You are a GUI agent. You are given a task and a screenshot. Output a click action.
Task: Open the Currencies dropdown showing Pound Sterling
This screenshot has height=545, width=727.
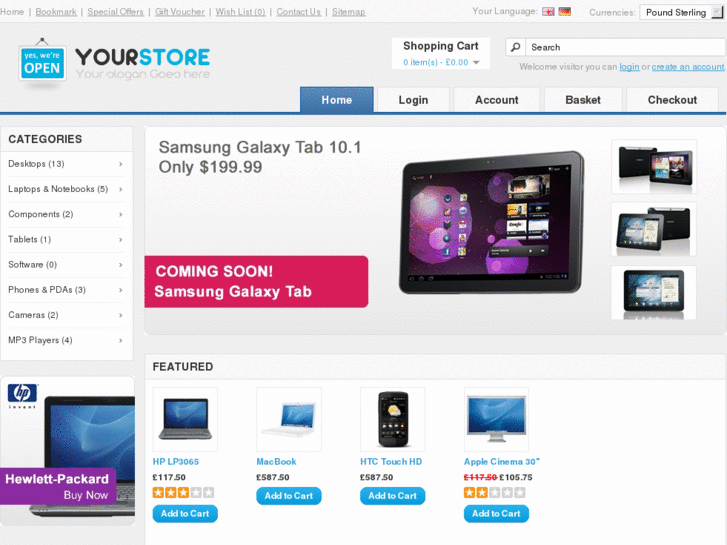pyautogui.click(x=681, y=13)
